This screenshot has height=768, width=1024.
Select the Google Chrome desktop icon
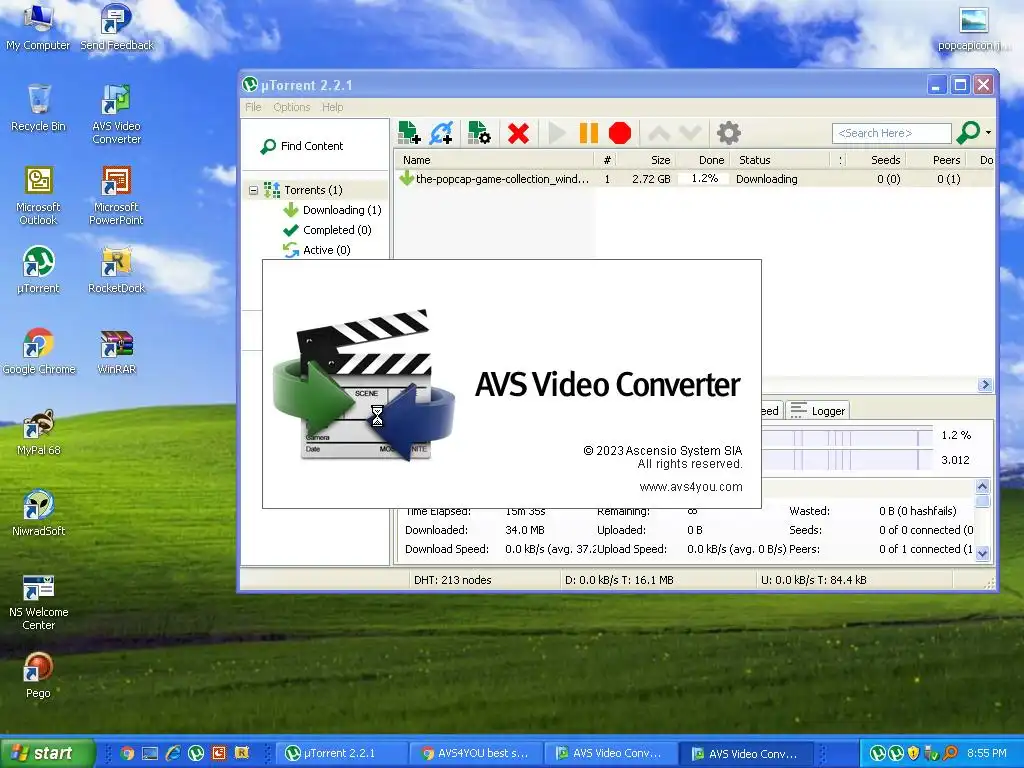pyautogui.click(x=39, y=351)
